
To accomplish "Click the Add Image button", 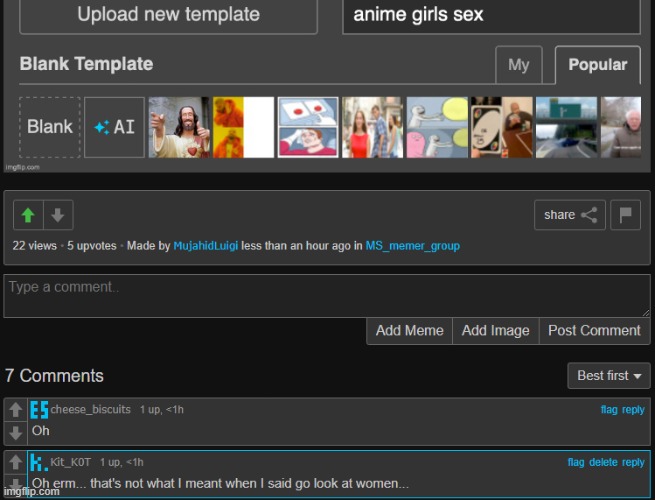I will tap(495, 331).
